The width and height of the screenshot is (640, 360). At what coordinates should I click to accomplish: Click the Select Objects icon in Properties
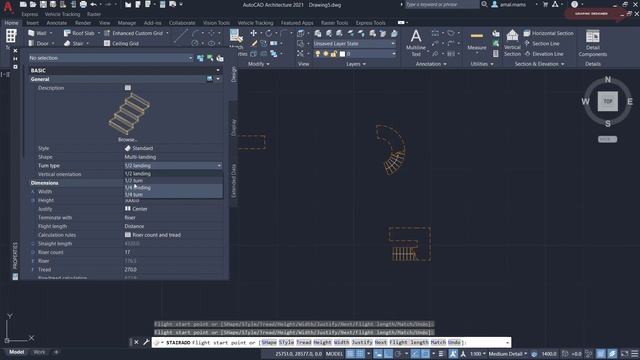(x=210, y=58)
